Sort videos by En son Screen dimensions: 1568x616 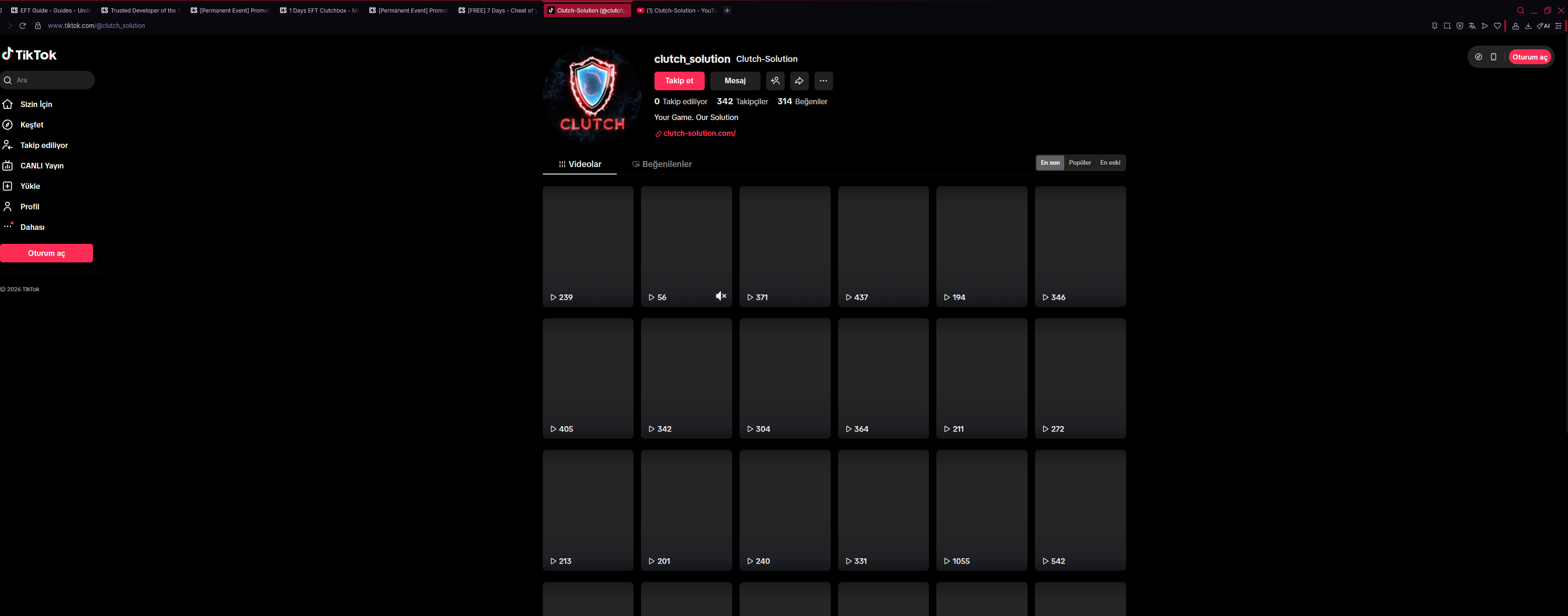pyautogui.click(x=1050, y=162)
